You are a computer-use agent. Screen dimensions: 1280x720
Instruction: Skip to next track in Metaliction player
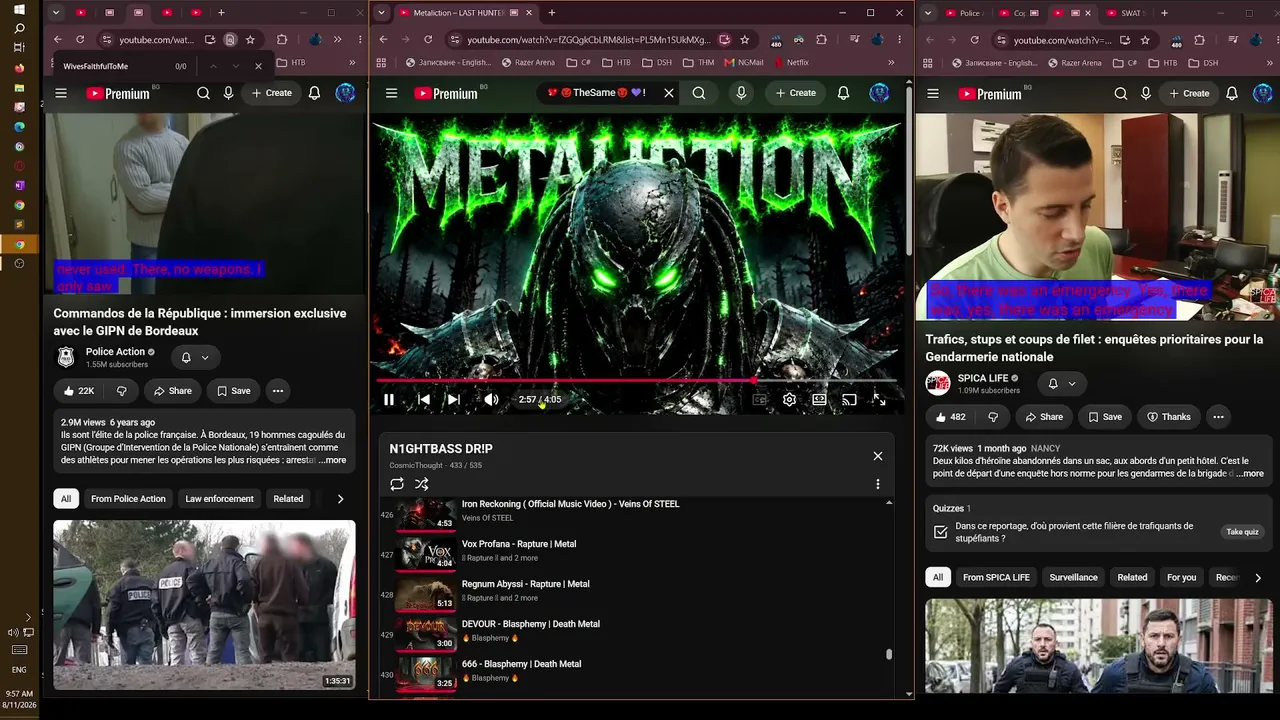tap(453, 400)
